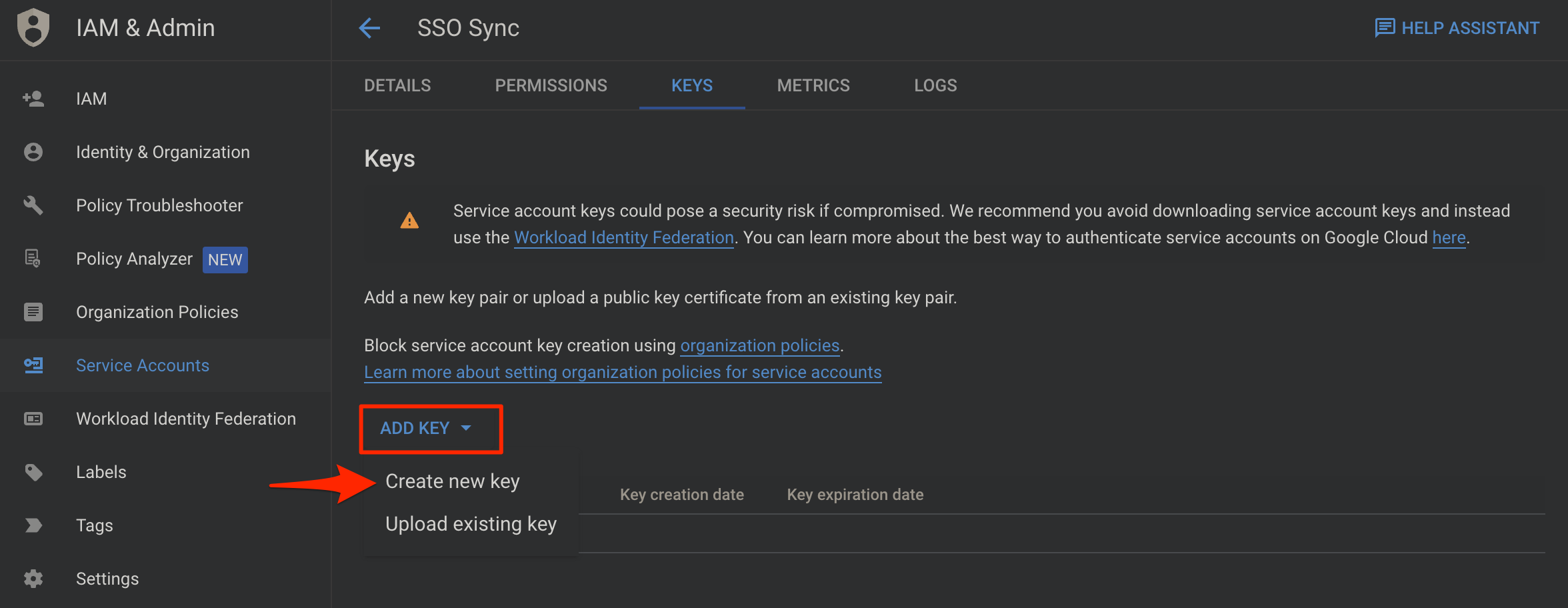
Task: Click the IAM & Admin title text
Action: (145, 28)
